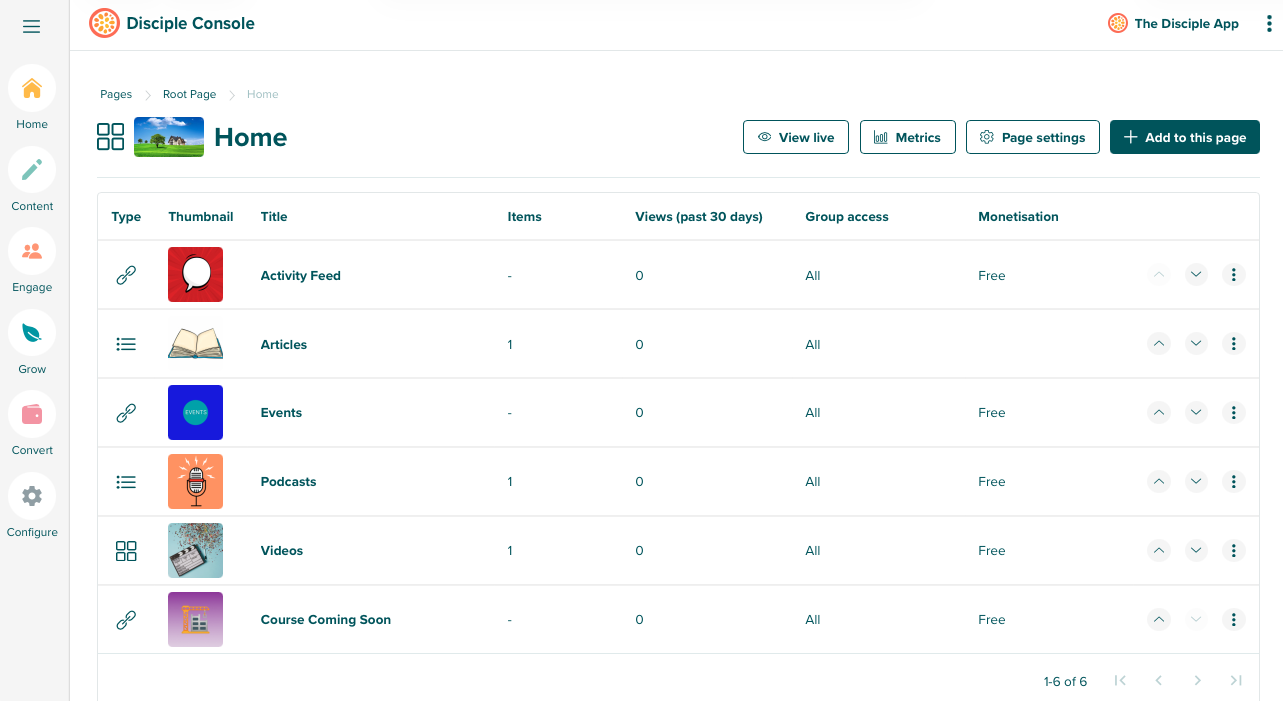Open the Engage section icon
Viewport: 1283px width, 701px height.
[x=32, y=252]
